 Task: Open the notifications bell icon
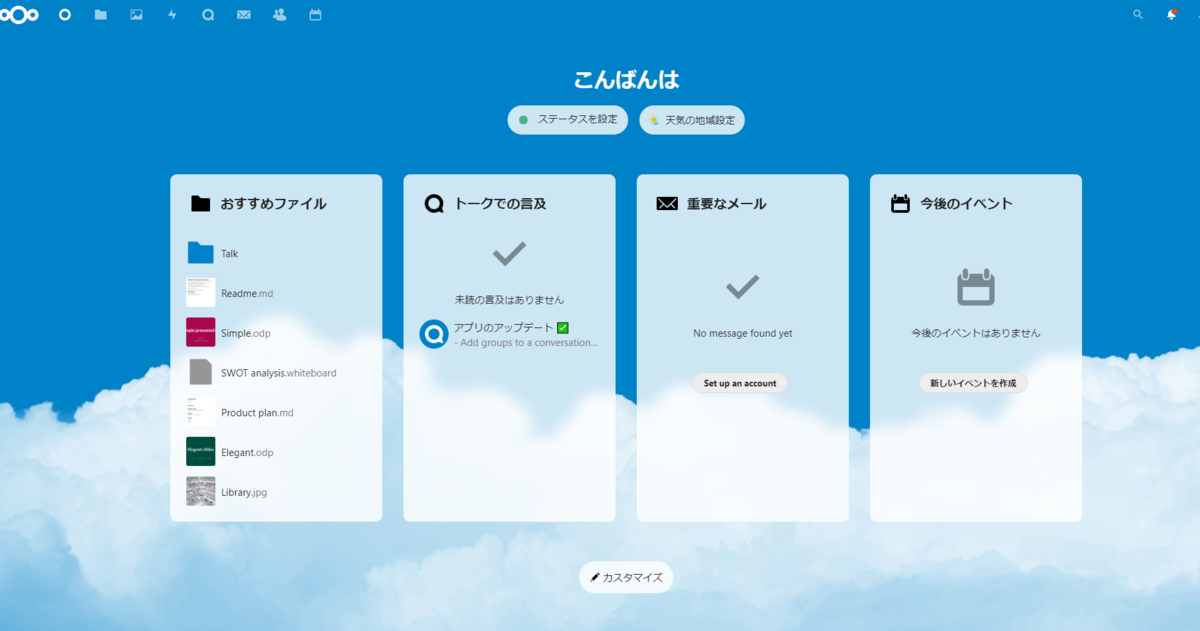point(1171,15)
